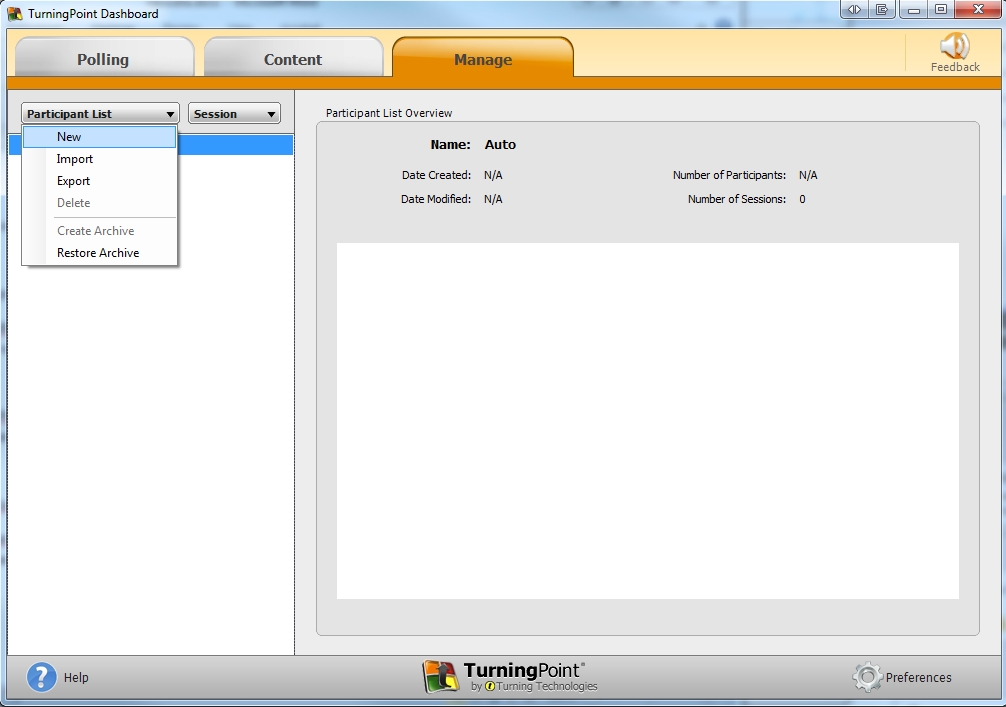This screenshot has height=707, width=1006.
Task: Click the name value "Auto"
Action: [x=500, y=144]
